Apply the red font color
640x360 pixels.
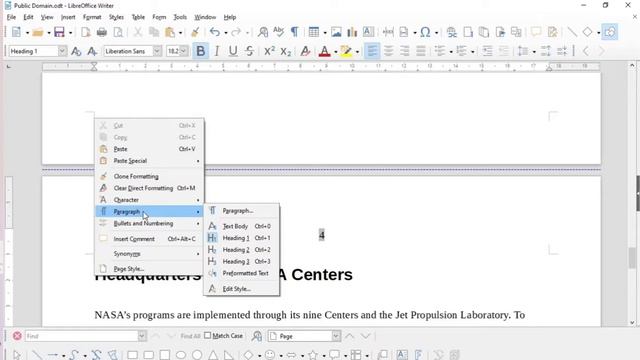(324, 51)
